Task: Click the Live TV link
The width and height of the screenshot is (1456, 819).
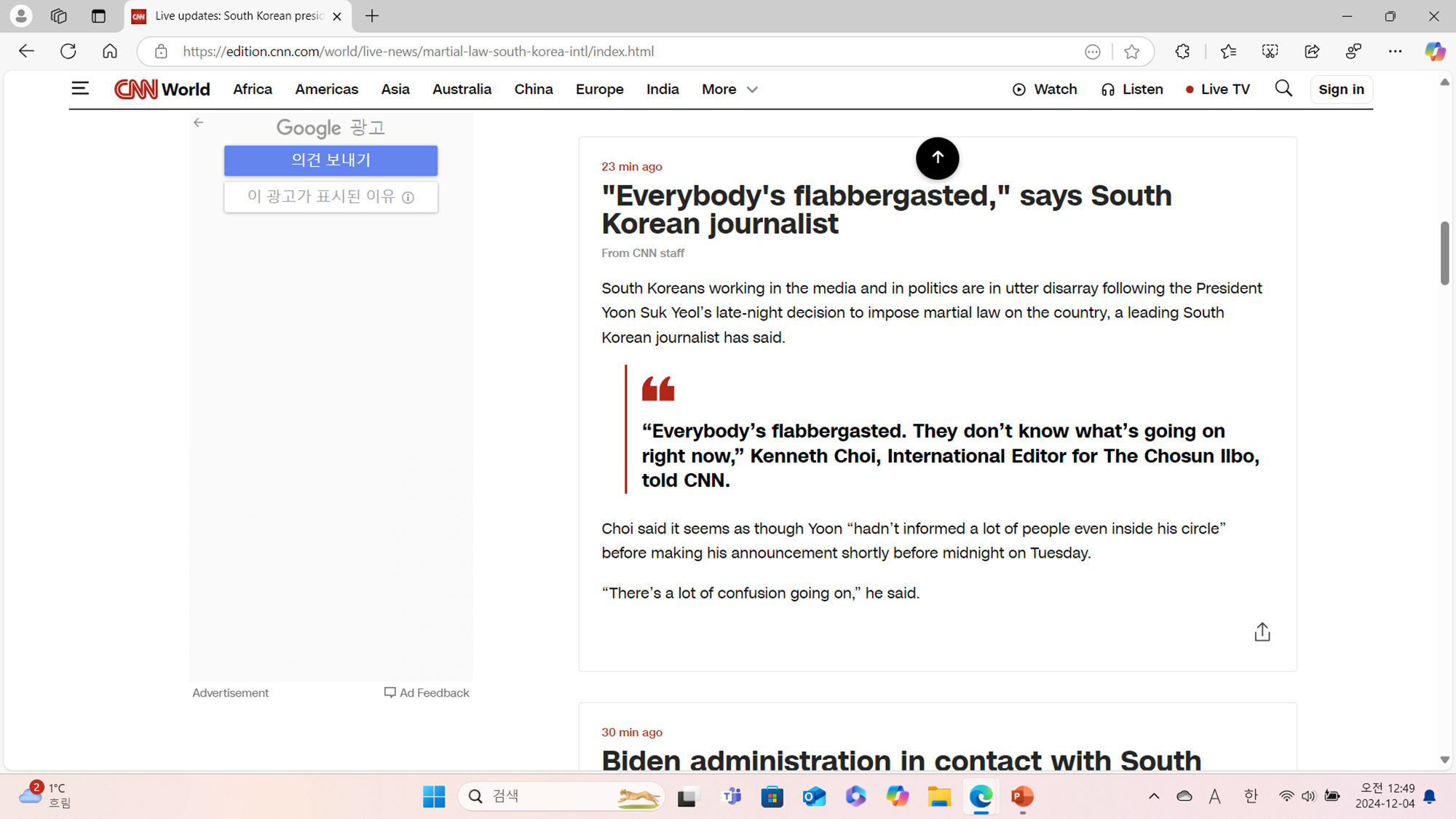Action: 1217,90
